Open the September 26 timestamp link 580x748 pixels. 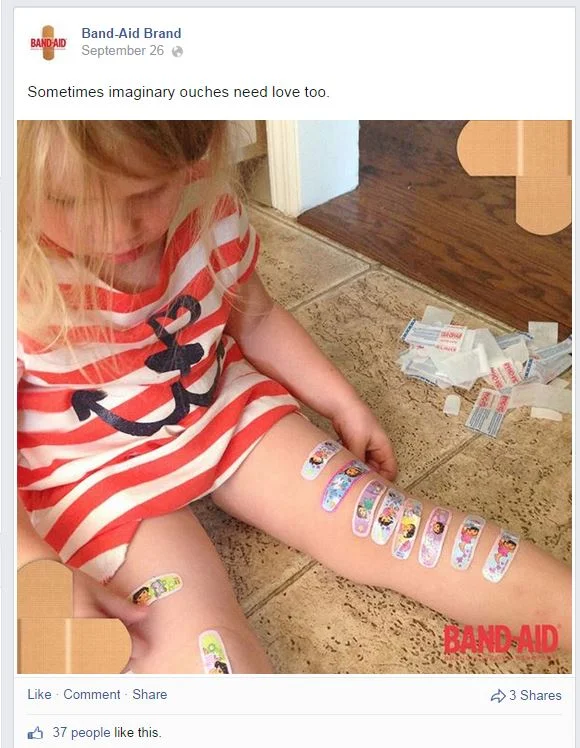pos(123,51)
